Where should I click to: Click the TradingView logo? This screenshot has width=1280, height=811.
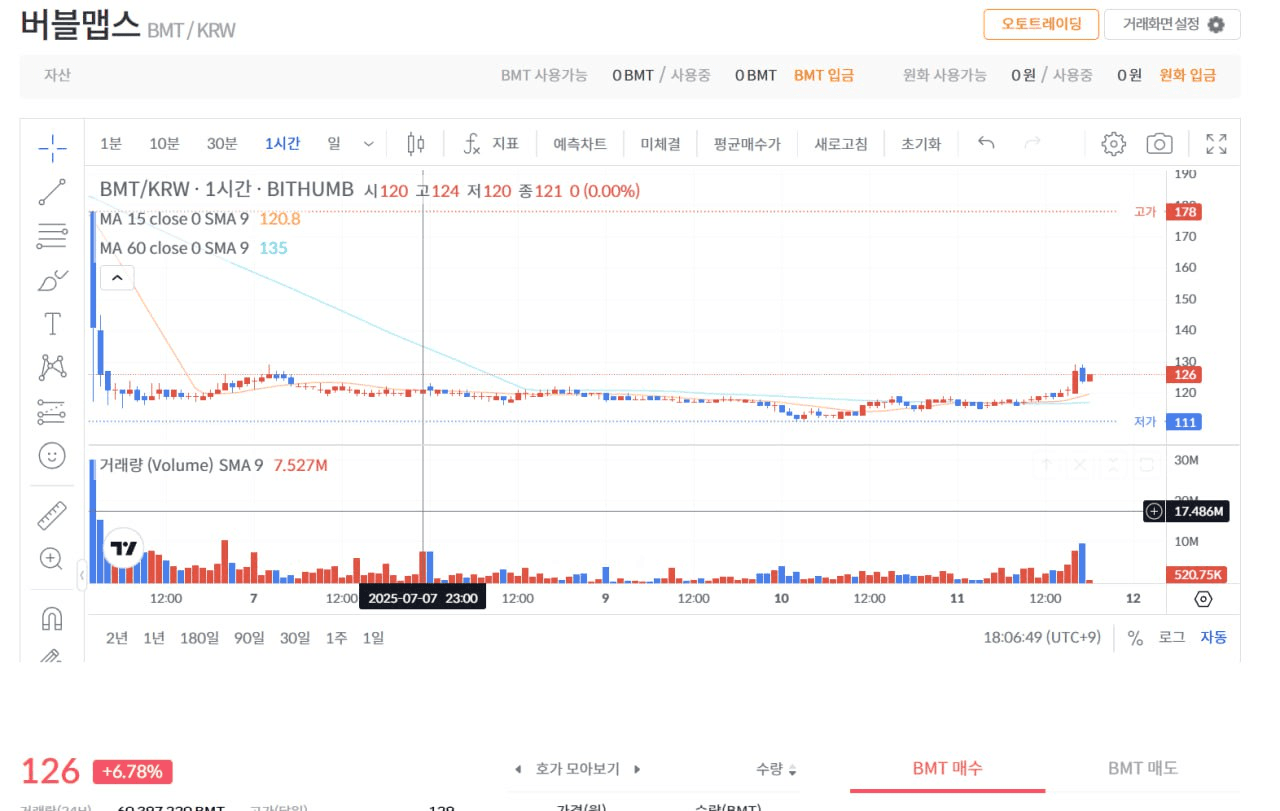tap(124, 548)
